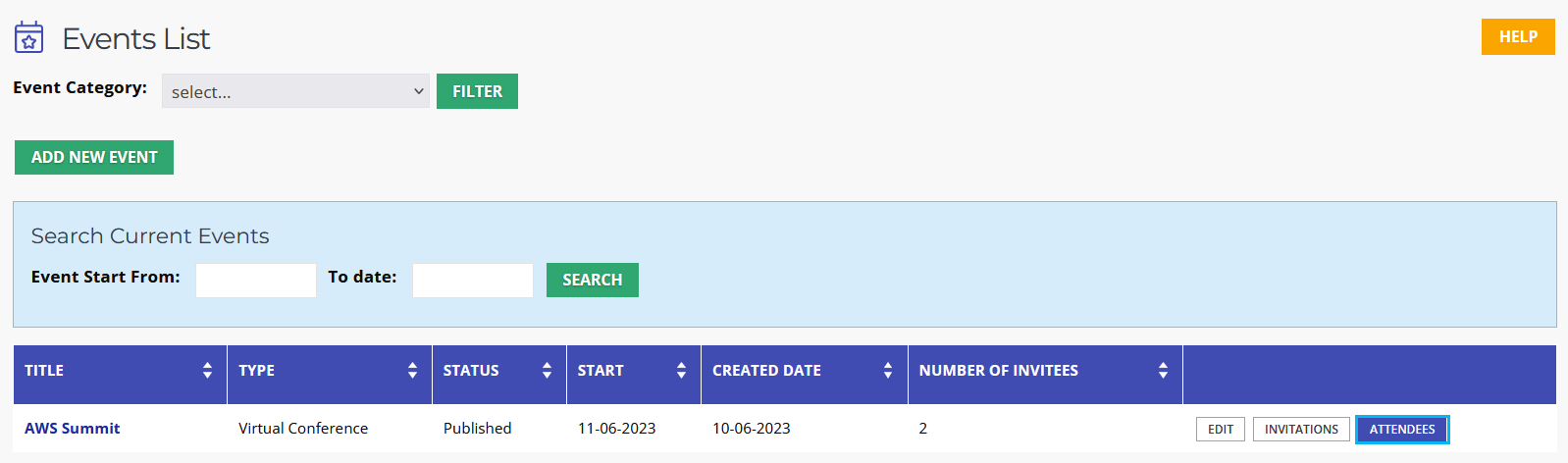The width and height of the screenshot is (1568, 463).
Task: View Invitations for AWS Summit
Action: (1301, 429)
